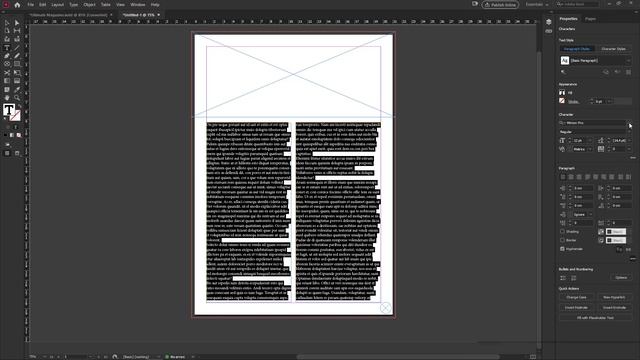Select the Type tool
Screen dimensions: 640x360
point(7,48)
